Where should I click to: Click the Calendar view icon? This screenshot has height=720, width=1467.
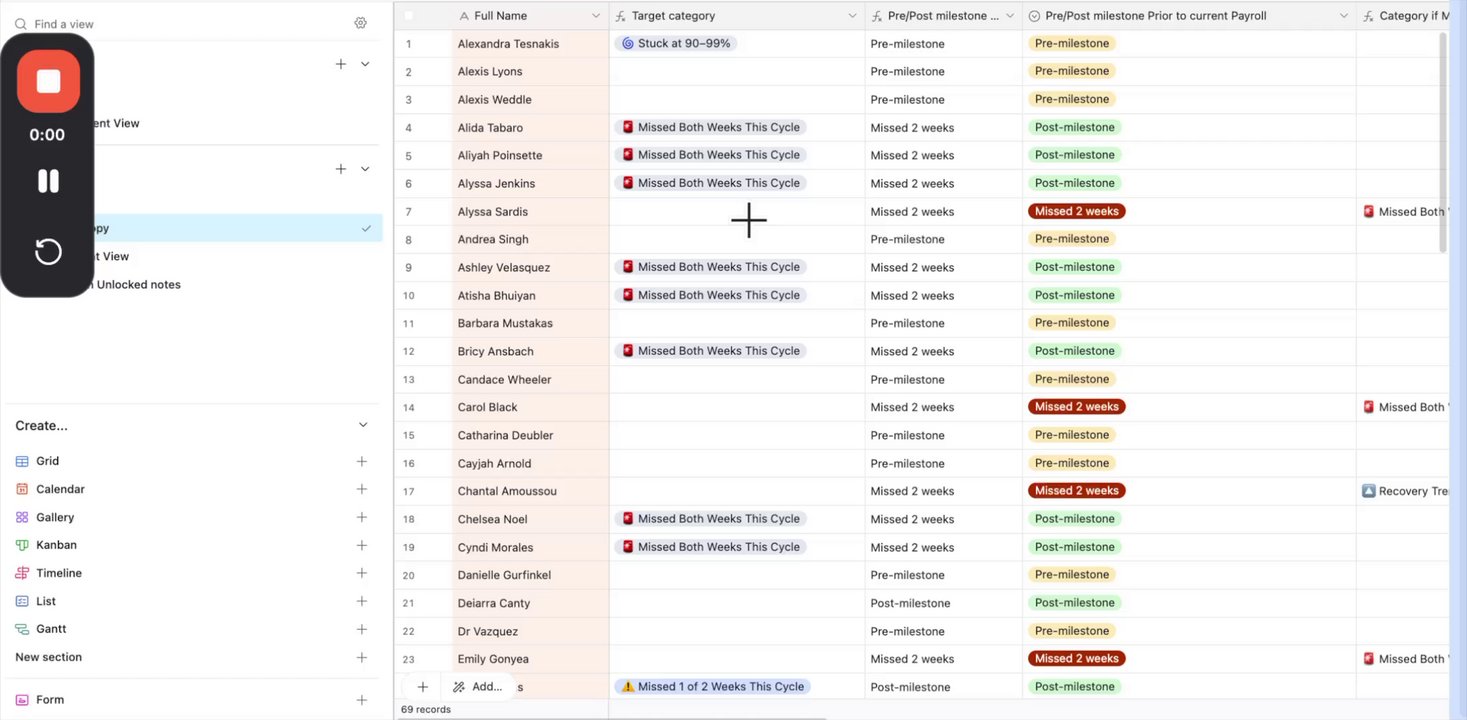[22, 489]
